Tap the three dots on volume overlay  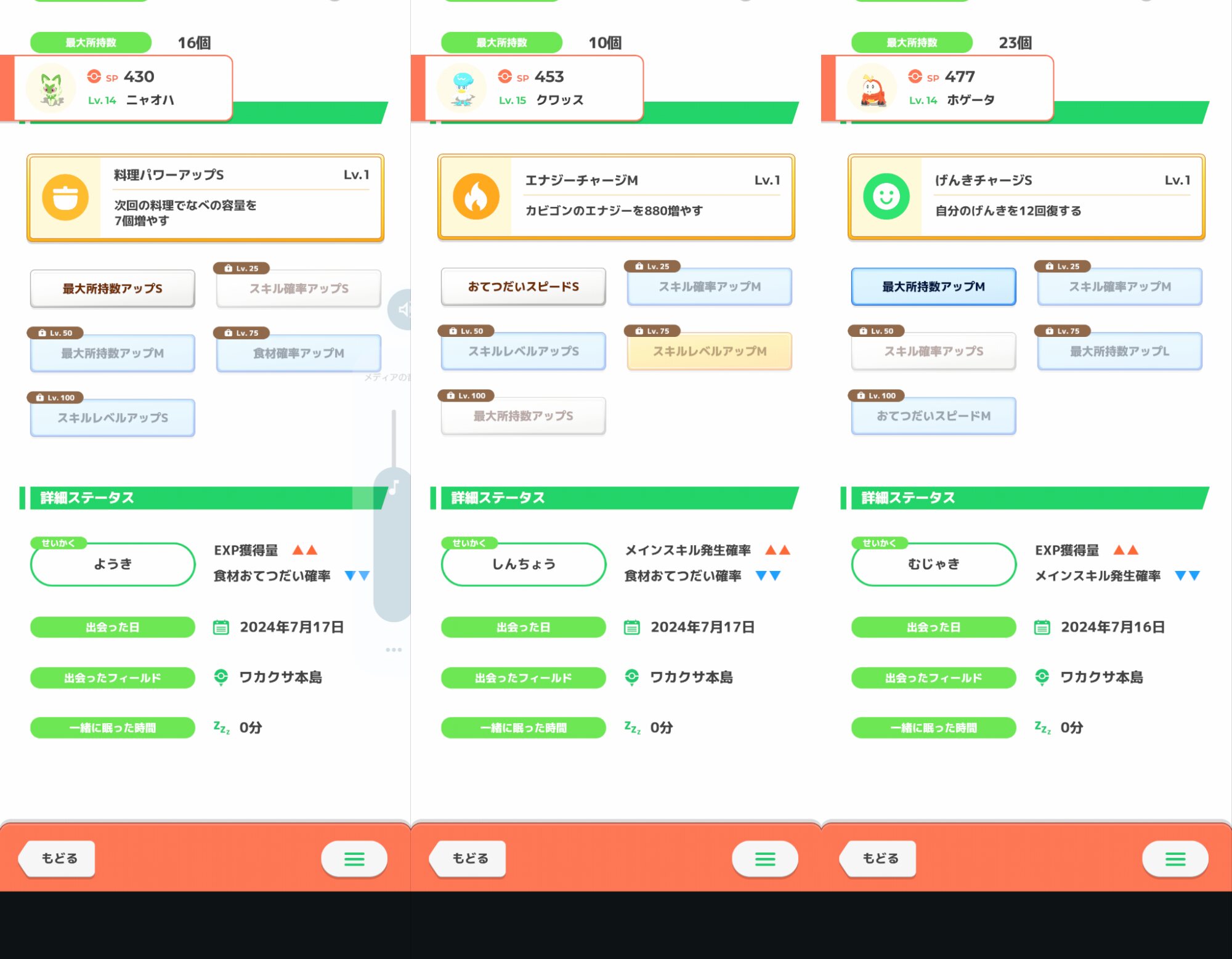[x=394, y=650]
